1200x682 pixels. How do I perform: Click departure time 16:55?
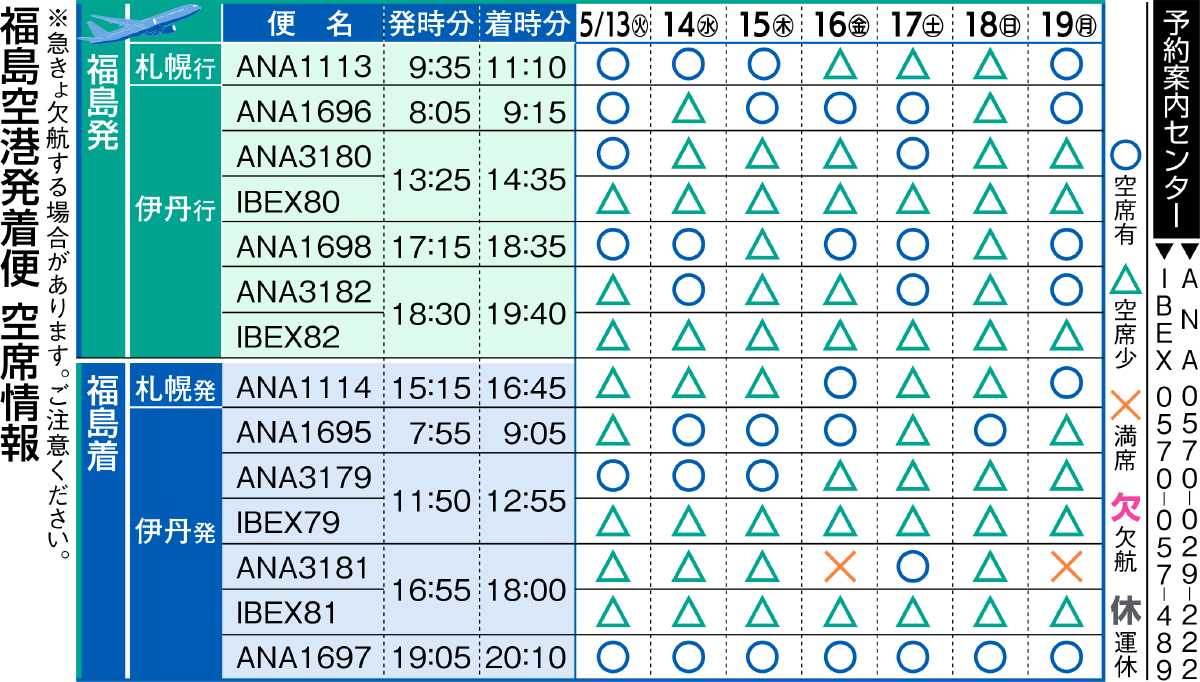pyautogui.click(x=430, y=589)
